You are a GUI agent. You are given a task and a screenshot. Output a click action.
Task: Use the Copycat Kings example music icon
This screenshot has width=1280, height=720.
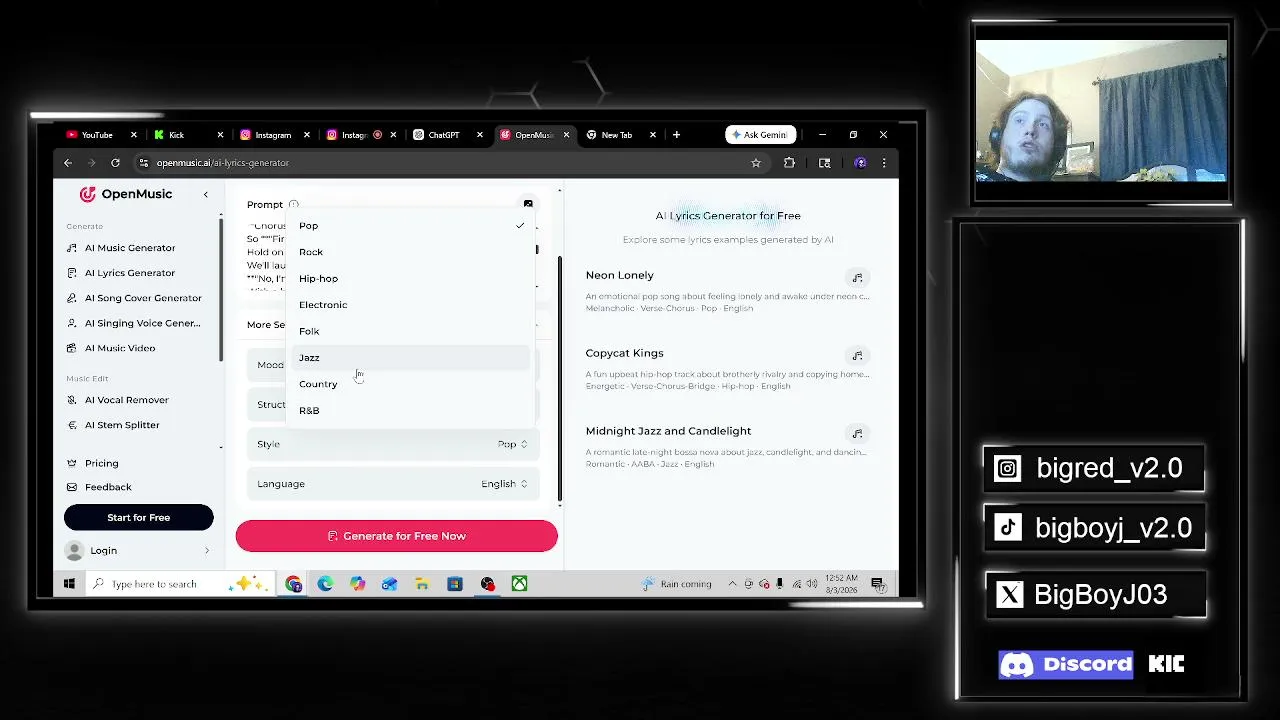(857, 356)
